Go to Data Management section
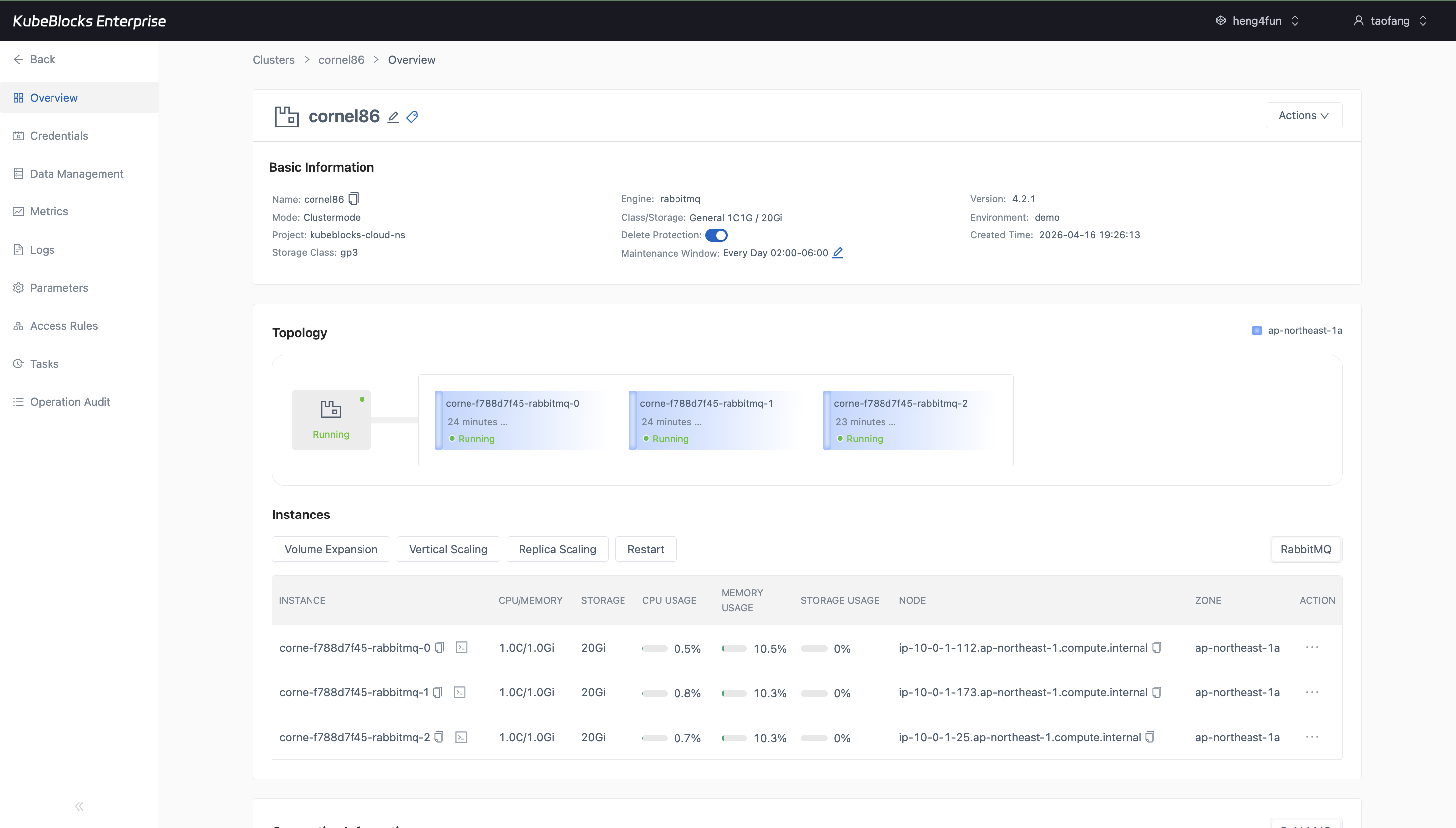This screenshot has width=1456, height=828. point(80,174)
